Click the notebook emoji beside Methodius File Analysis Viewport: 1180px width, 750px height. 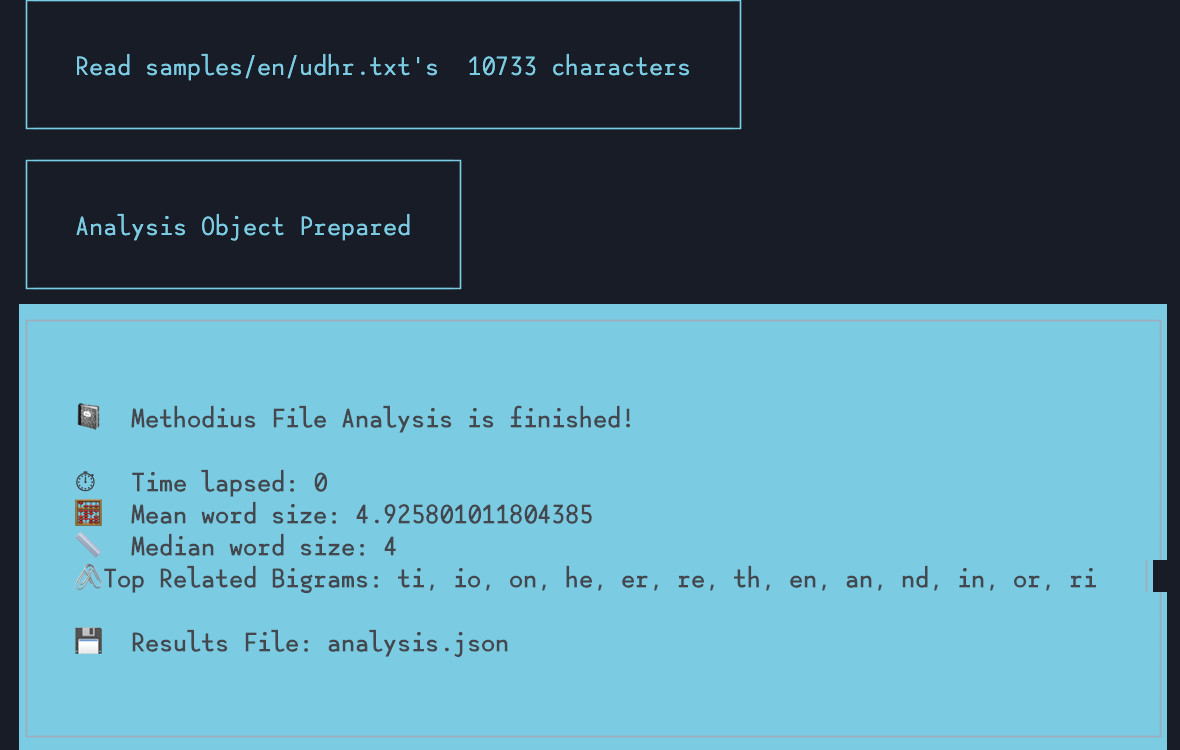click(x=89, y=417)
